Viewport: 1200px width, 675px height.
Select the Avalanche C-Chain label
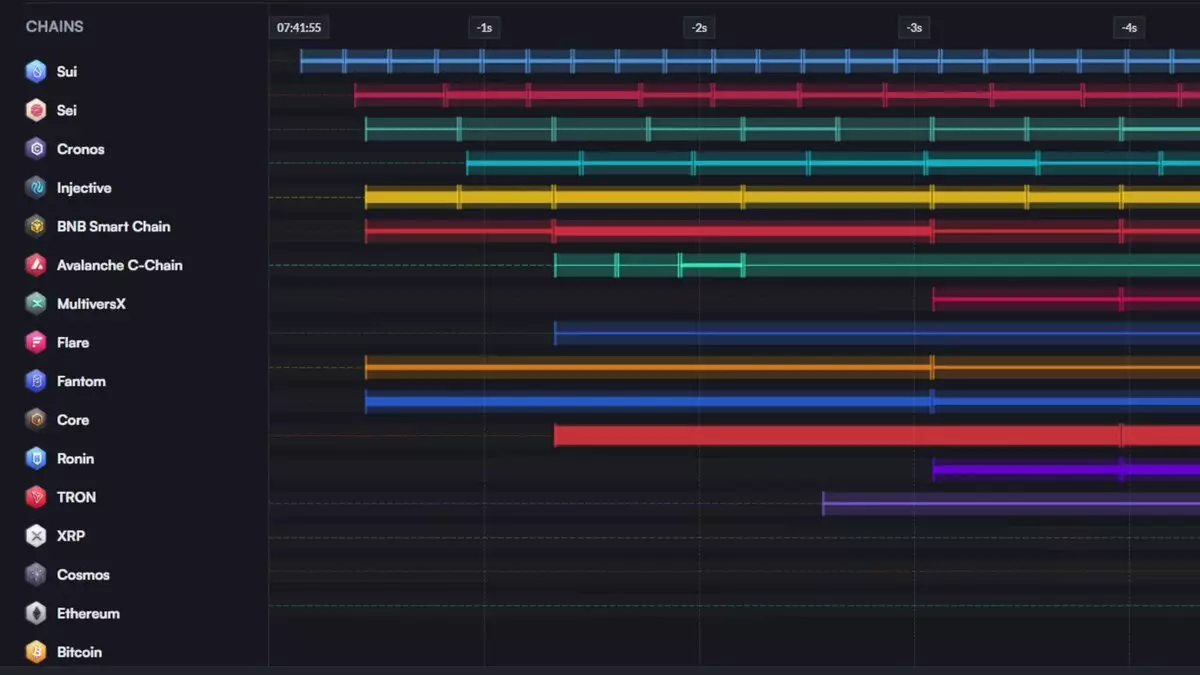click(x=120, y=265)
